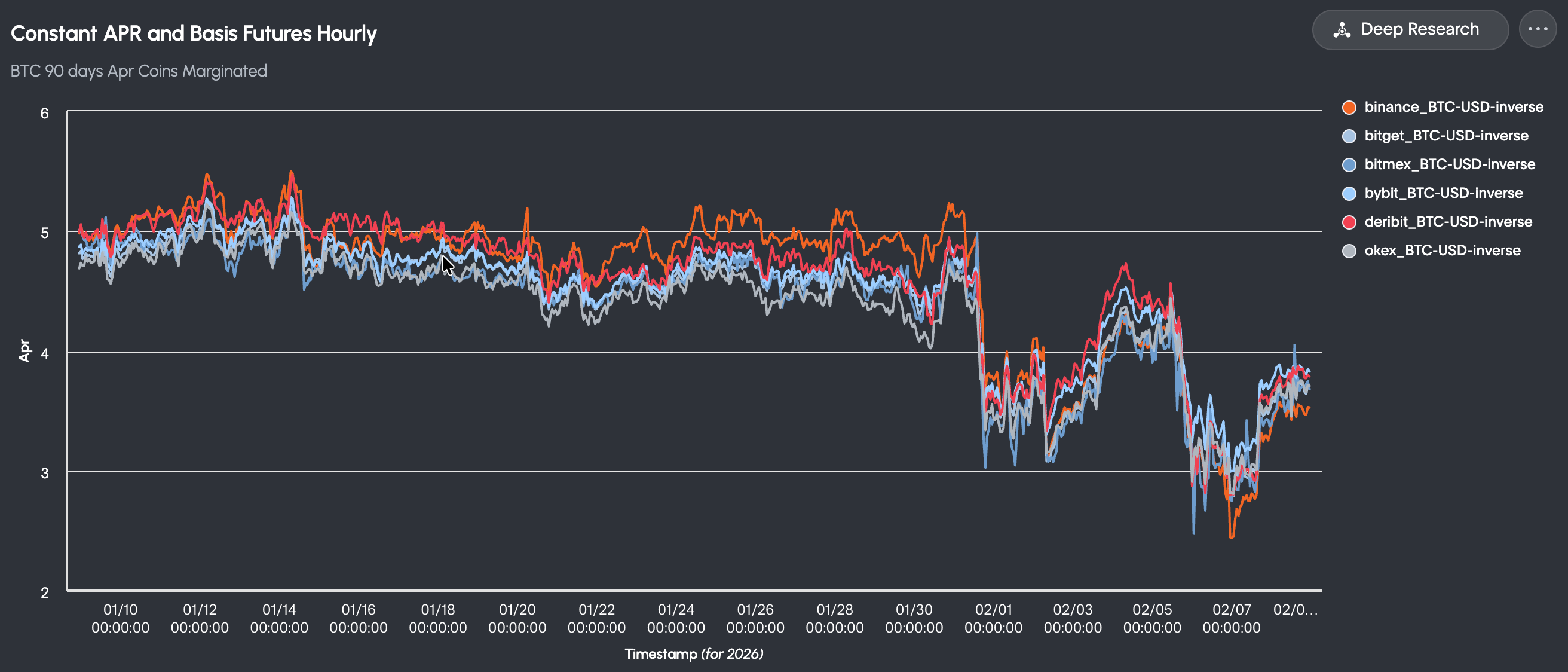Click the subtitle BTC 90 days Apr
Screen dimensions: 1568x672
coord(138,71)
